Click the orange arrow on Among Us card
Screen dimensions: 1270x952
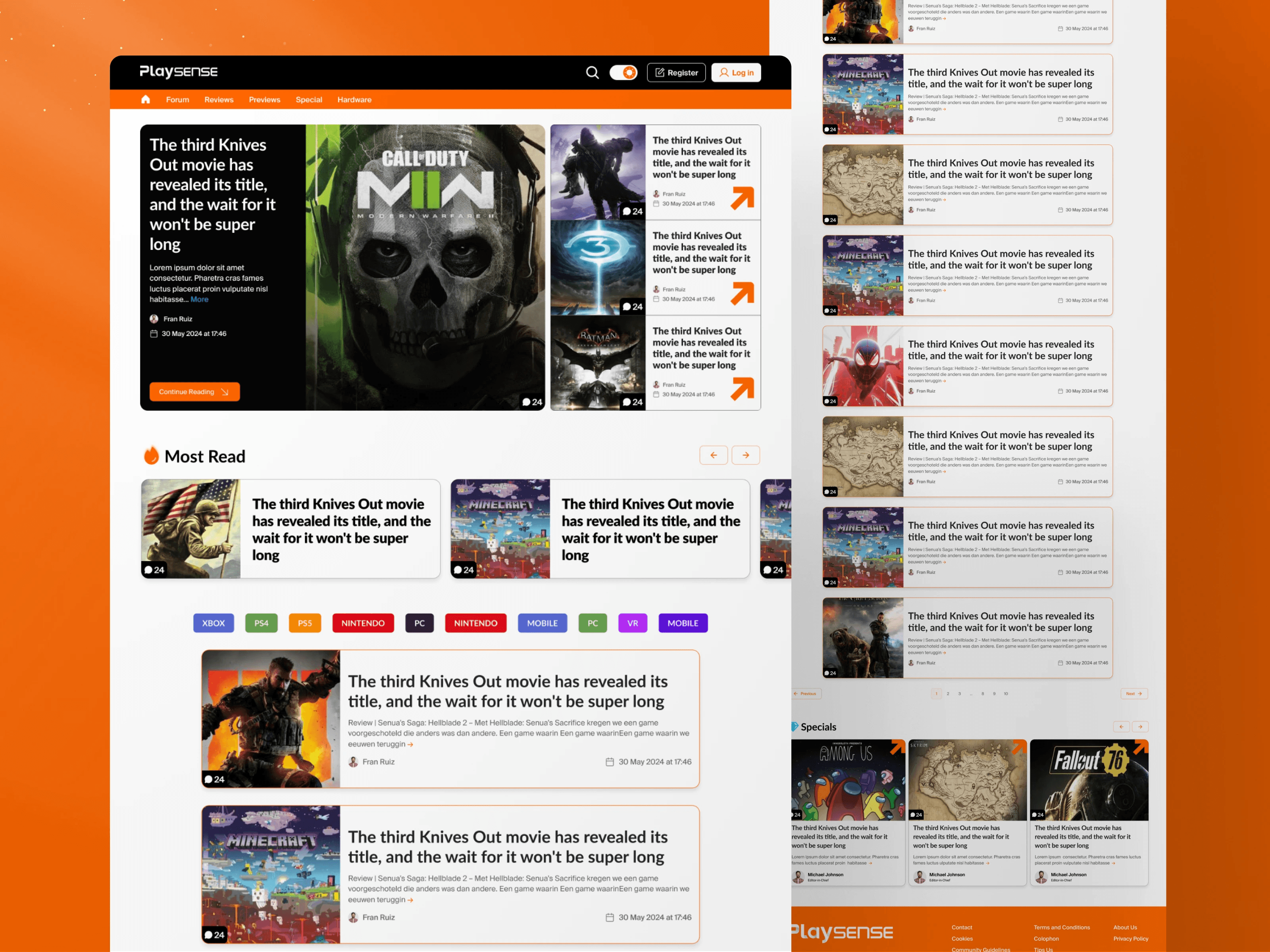pyautogui.click(x=897, y=747)
